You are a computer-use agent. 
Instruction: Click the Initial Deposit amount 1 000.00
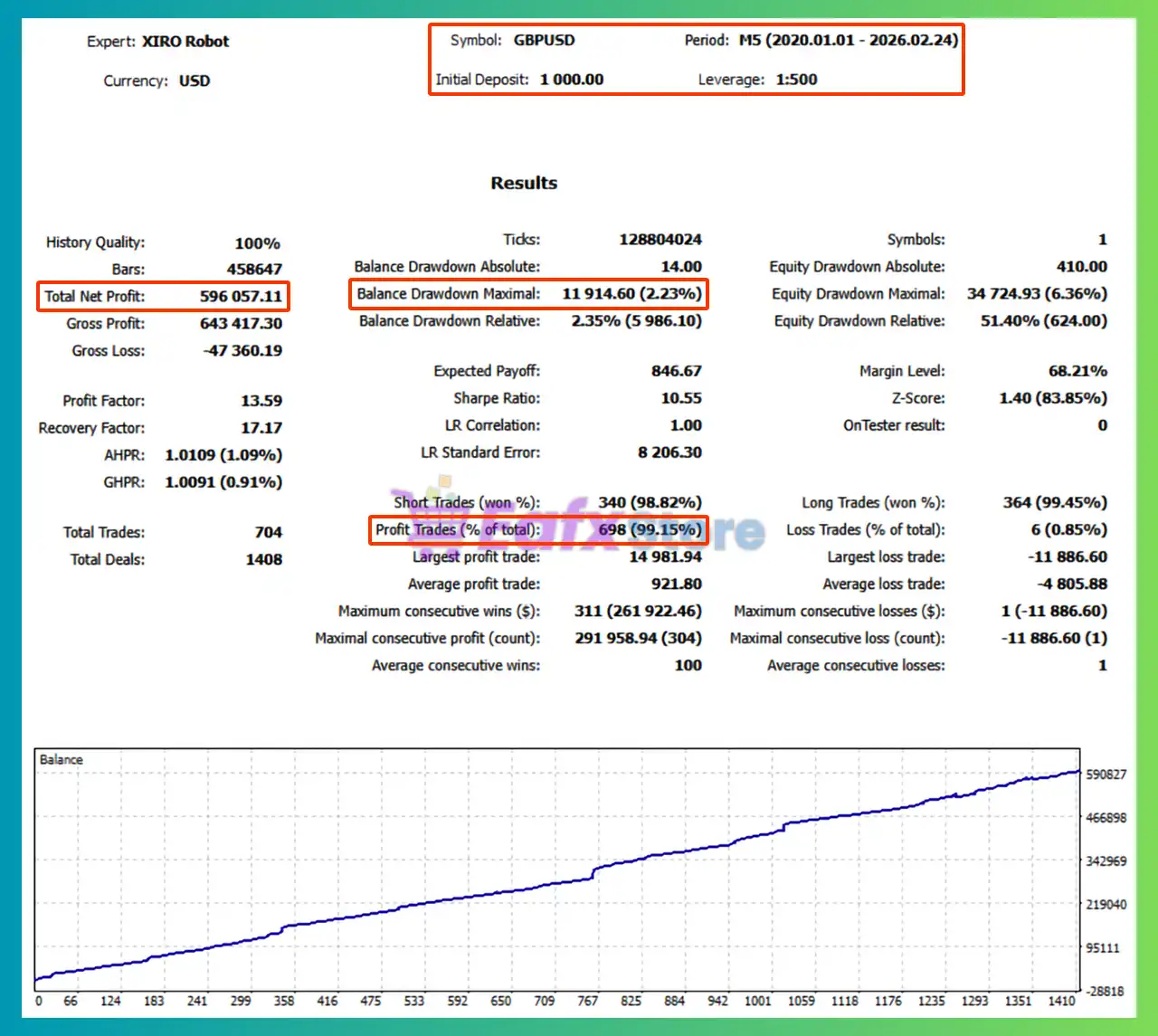572,80
